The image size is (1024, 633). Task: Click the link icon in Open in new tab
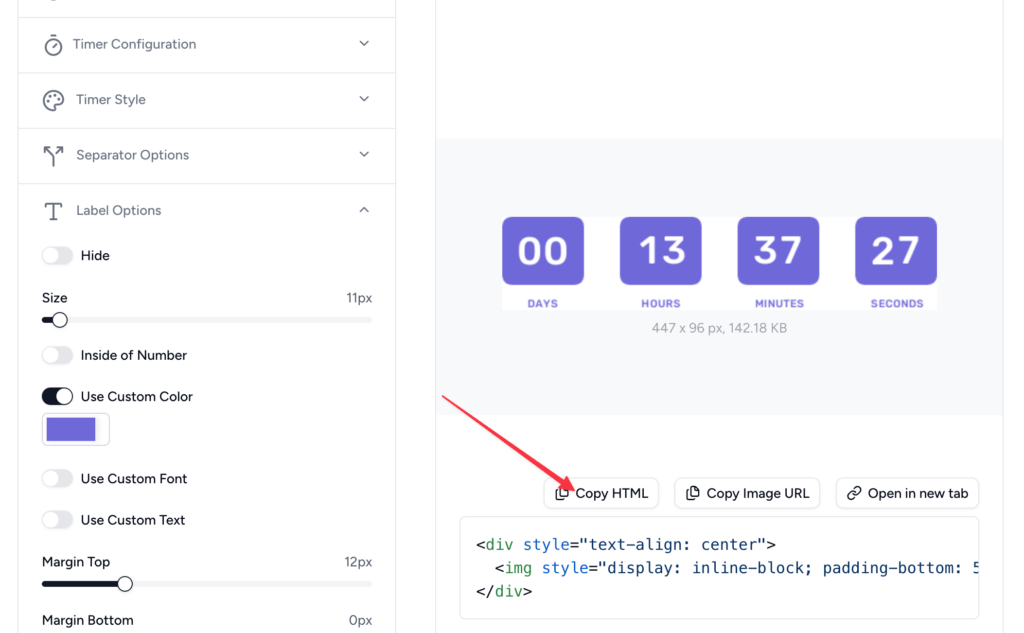(856, 492)
